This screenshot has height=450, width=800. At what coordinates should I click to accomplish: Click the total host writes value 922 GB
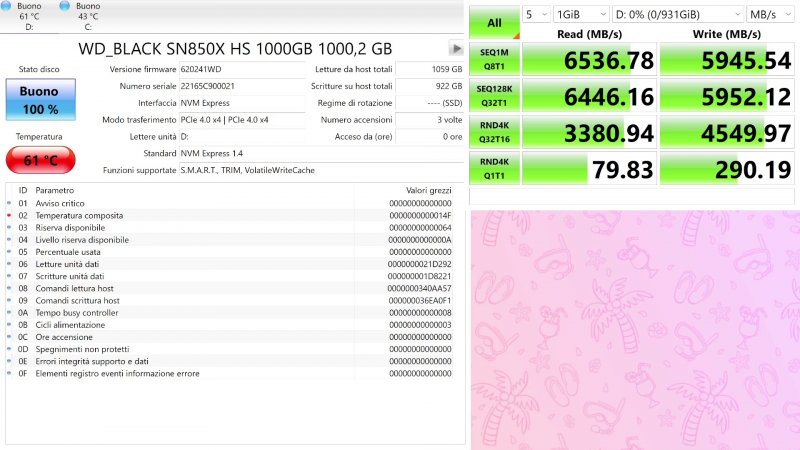(429, 86)
